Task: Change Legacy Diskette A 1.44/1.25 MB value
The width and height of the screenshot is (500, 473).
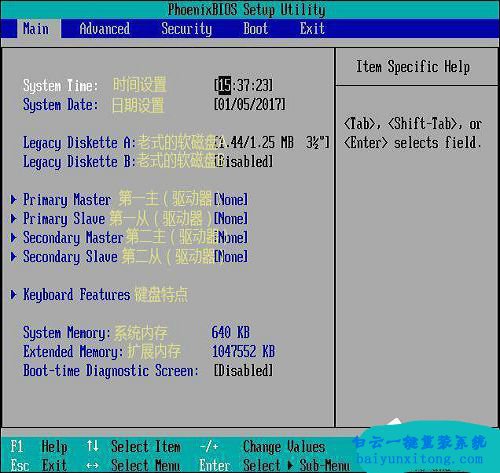Action: coord(272,143)
